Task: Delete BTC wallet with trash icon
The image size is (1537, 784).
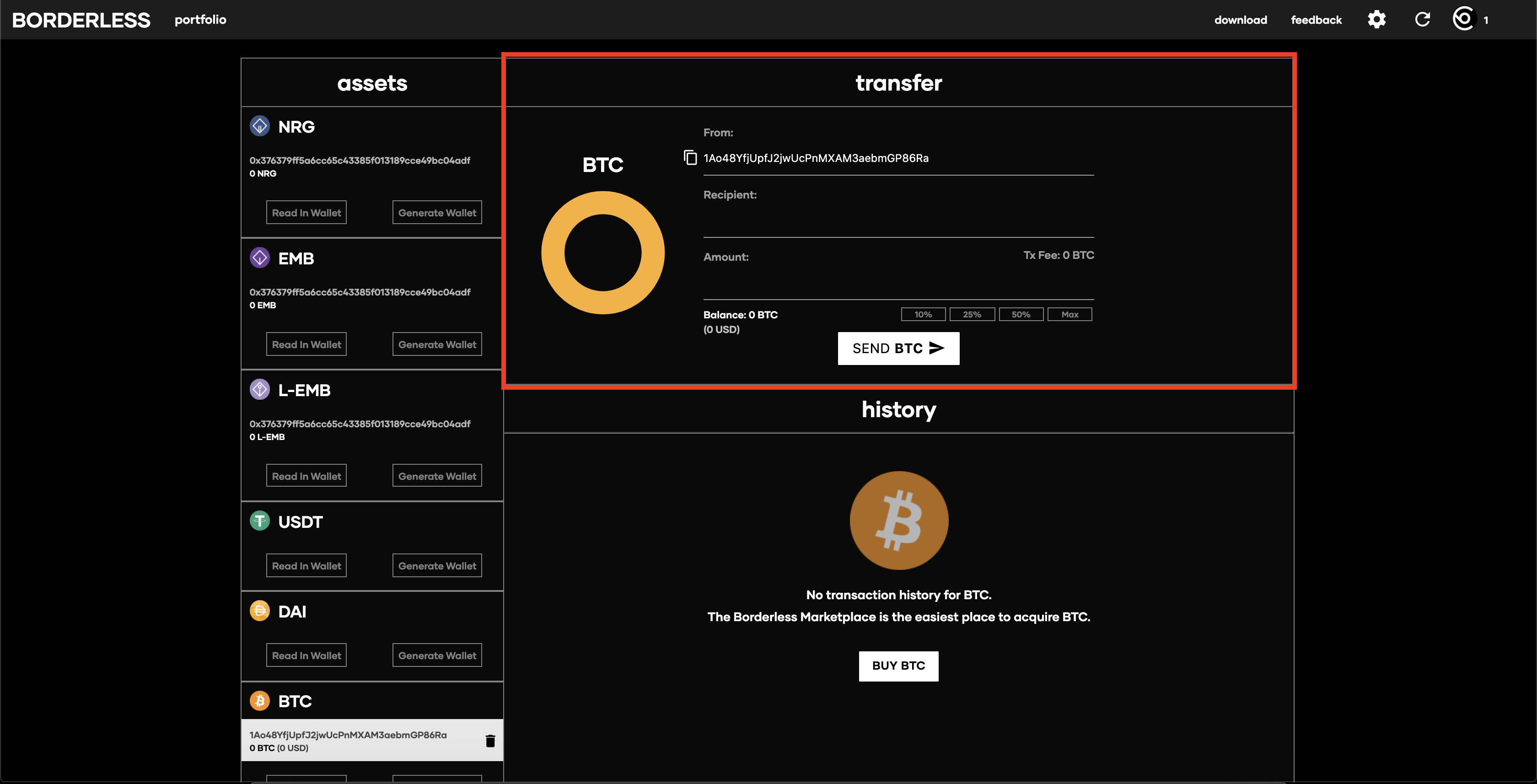Action: tap(490, 741)
